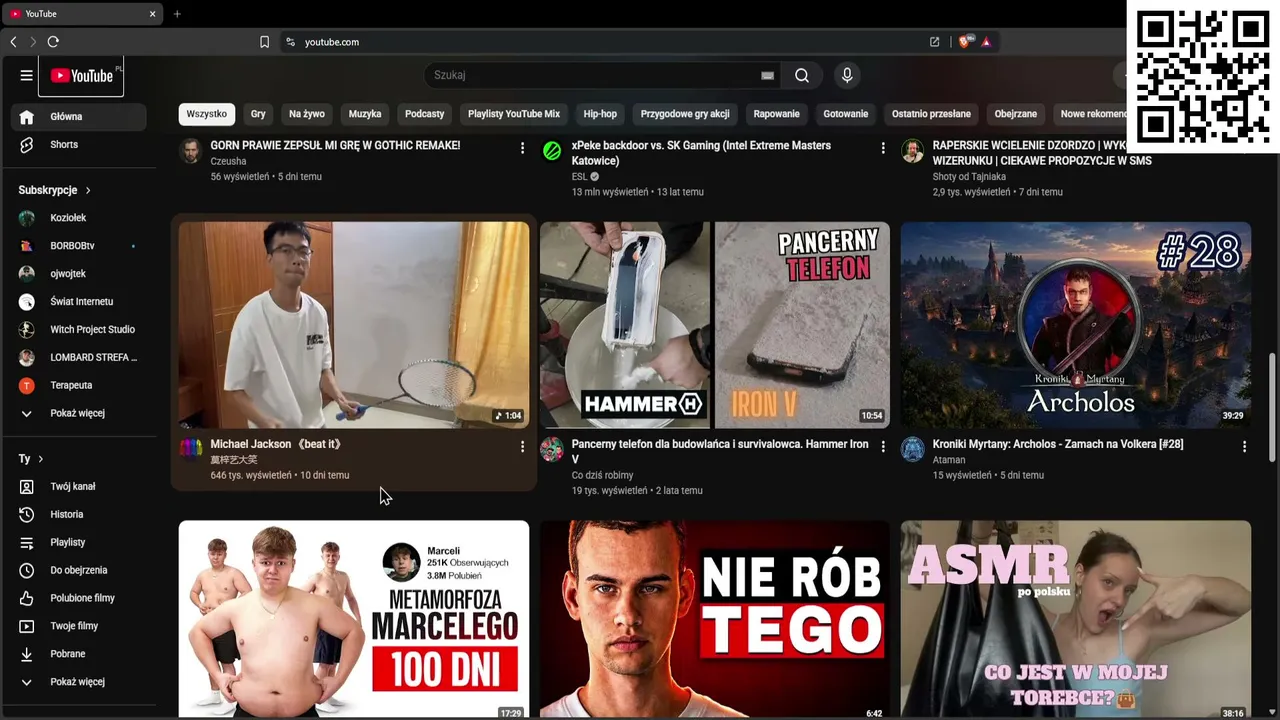Select the Rapowanie filter chip
Viewport: 1280px width, 720px height.
(777, 114)
